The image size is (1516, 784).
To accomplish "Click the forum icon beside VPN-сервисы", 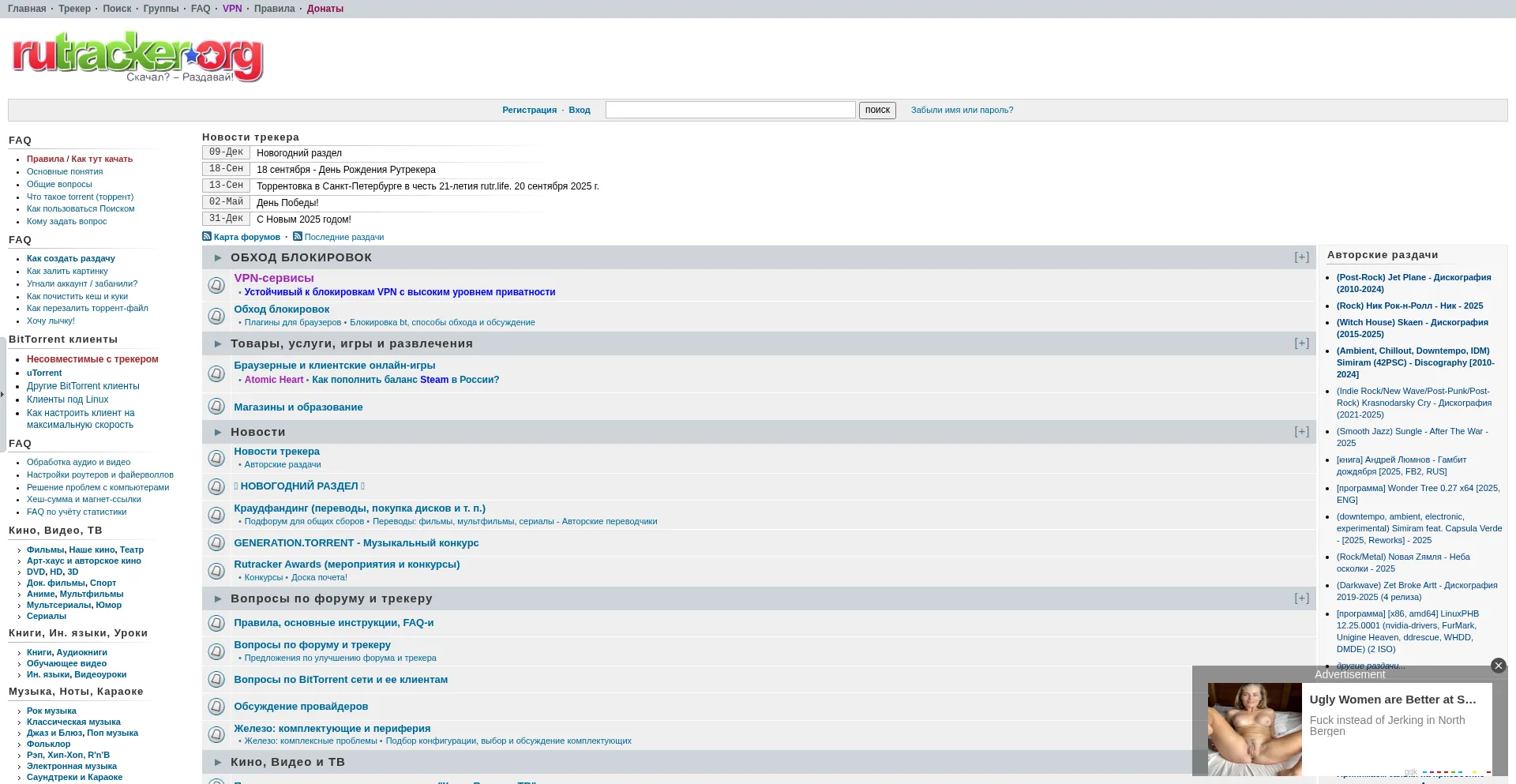I will [216, 285].
